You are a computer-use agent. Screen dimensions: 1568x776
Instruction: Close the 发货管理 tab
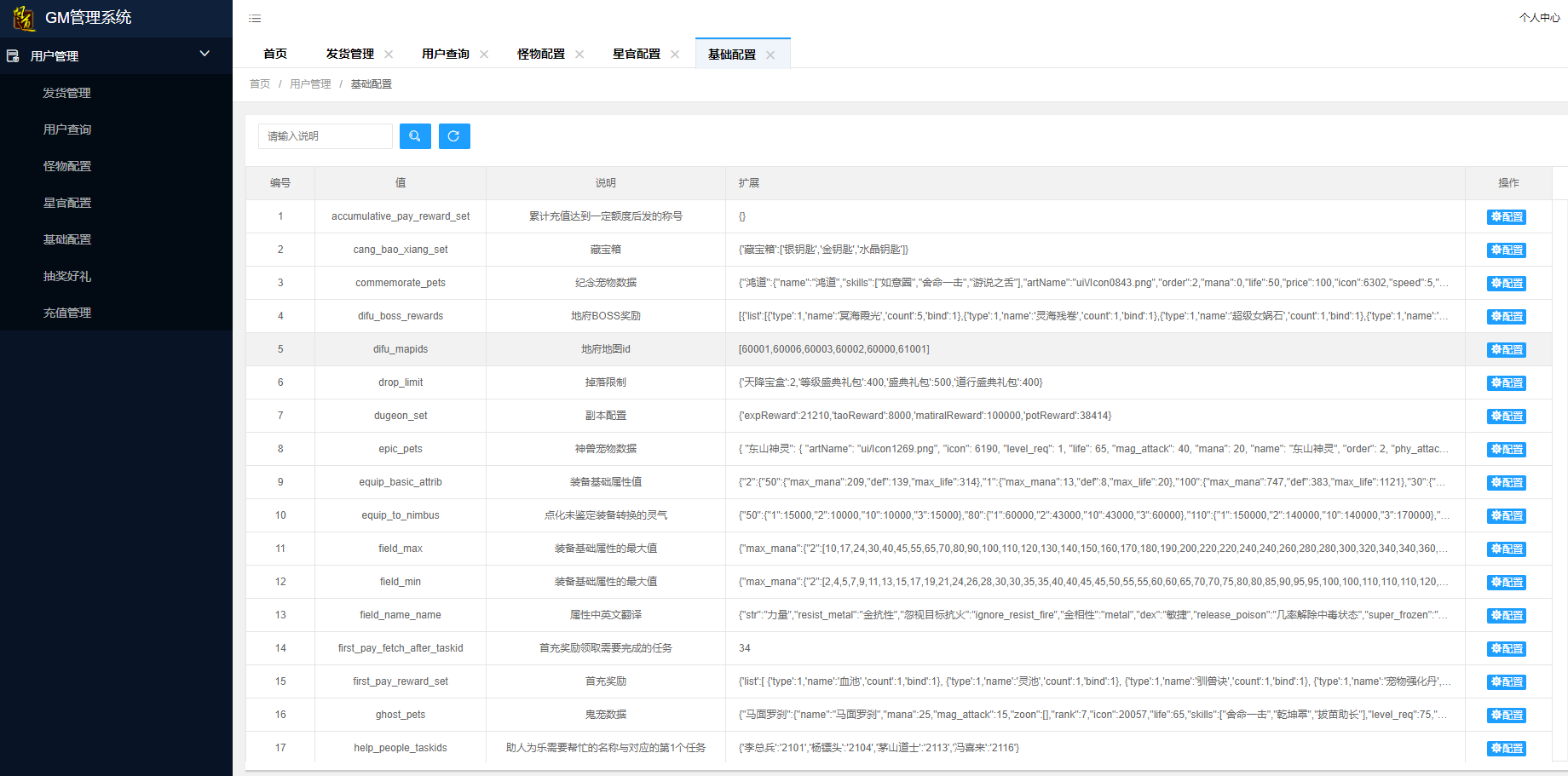click(389, 55)
